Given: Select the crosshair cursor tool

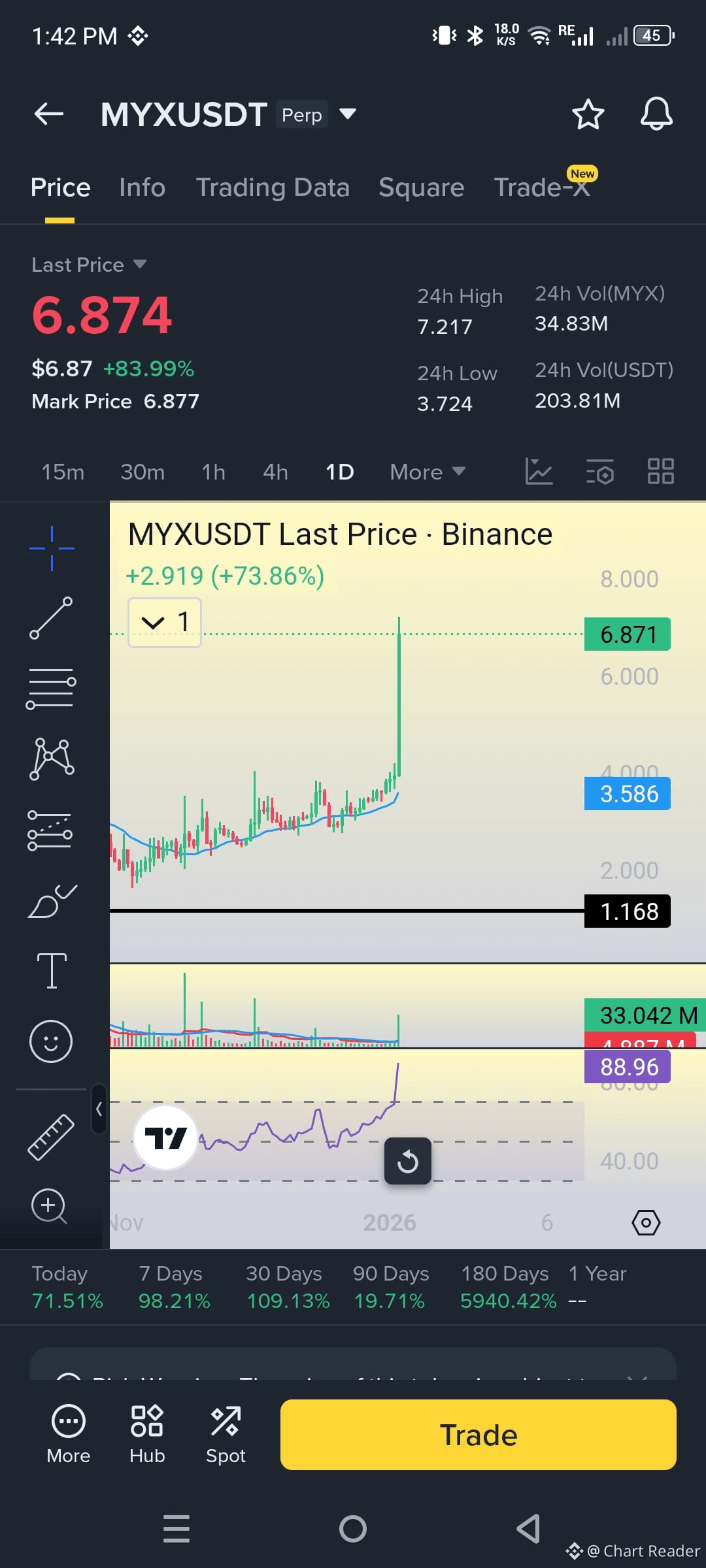Looking at the screenshot, I should (52, 548).
